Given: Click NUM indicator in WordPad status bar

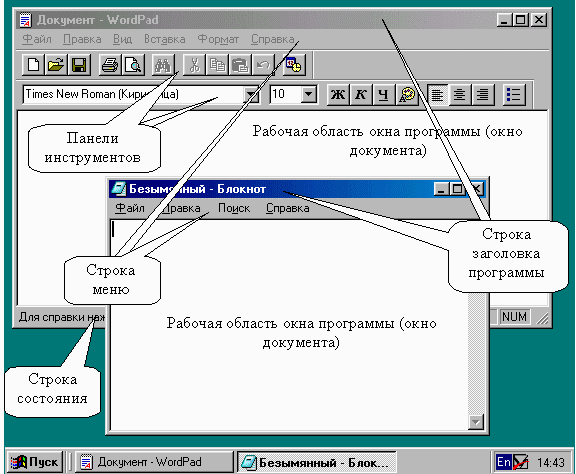Looking at the screenshot, I should point(514,317).
